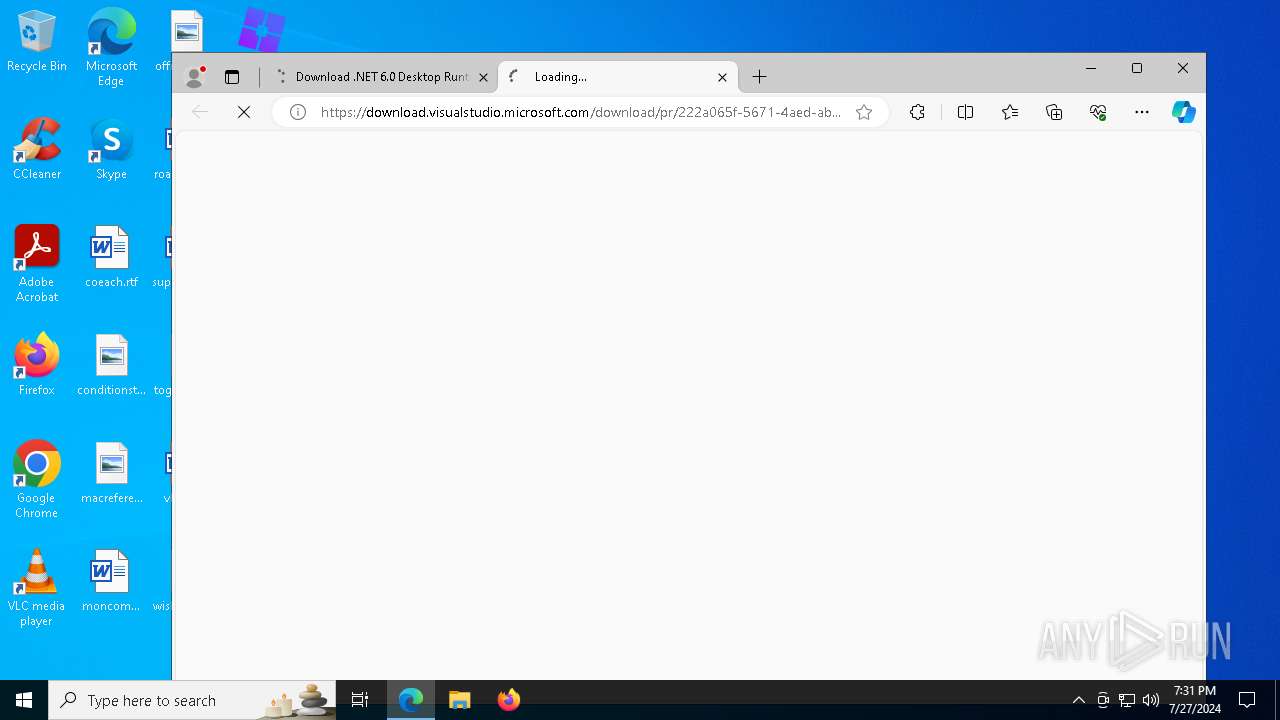Show hidden system tray icons

pyautogui.click(x=1079, y=700)
